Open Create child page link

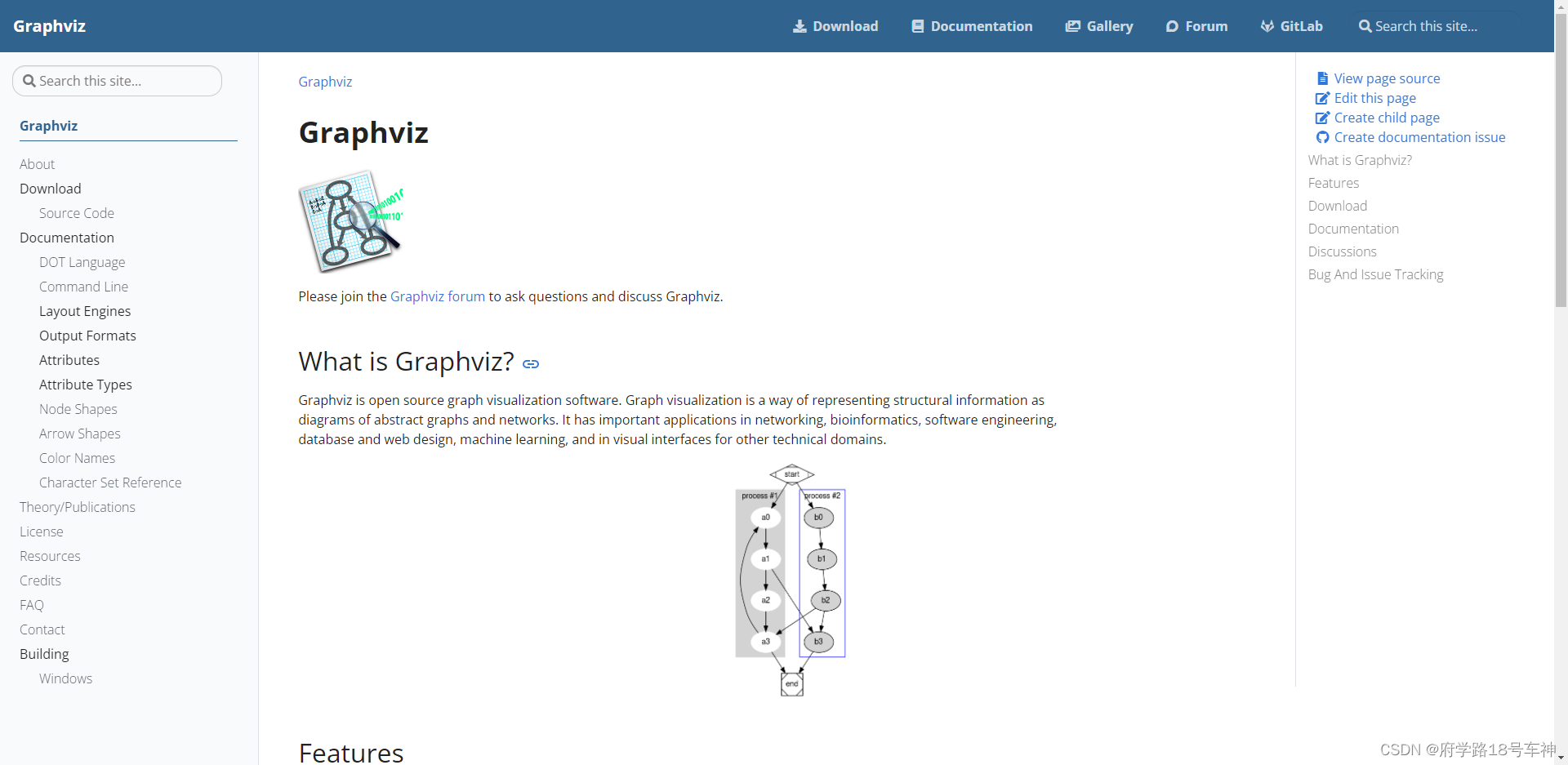[x=1387, y=118]
